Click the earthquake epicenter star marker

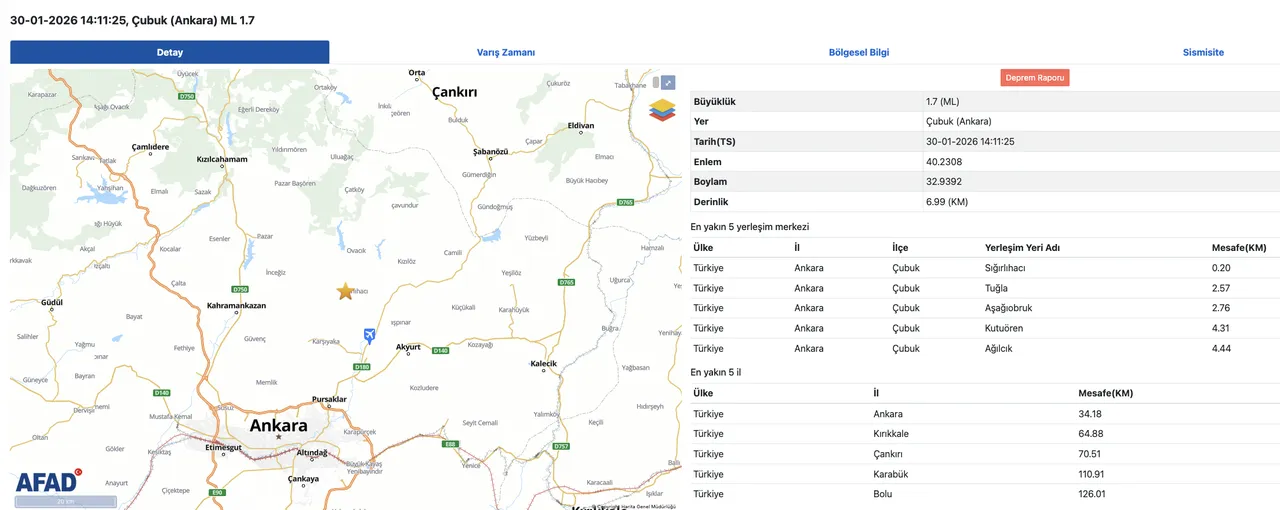click(x=345, y=291)
